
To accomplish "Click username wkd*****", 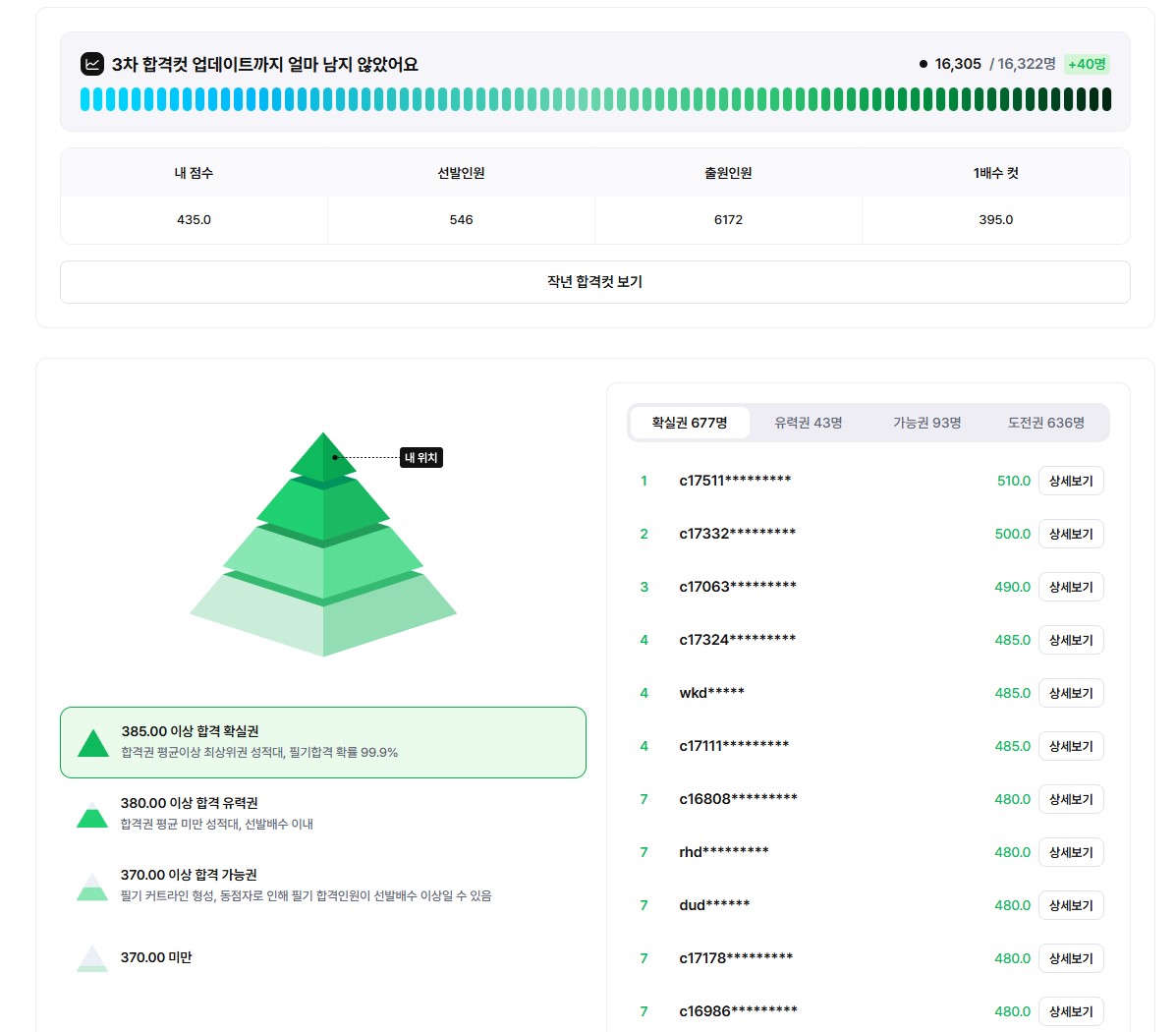I will (711, 693).
